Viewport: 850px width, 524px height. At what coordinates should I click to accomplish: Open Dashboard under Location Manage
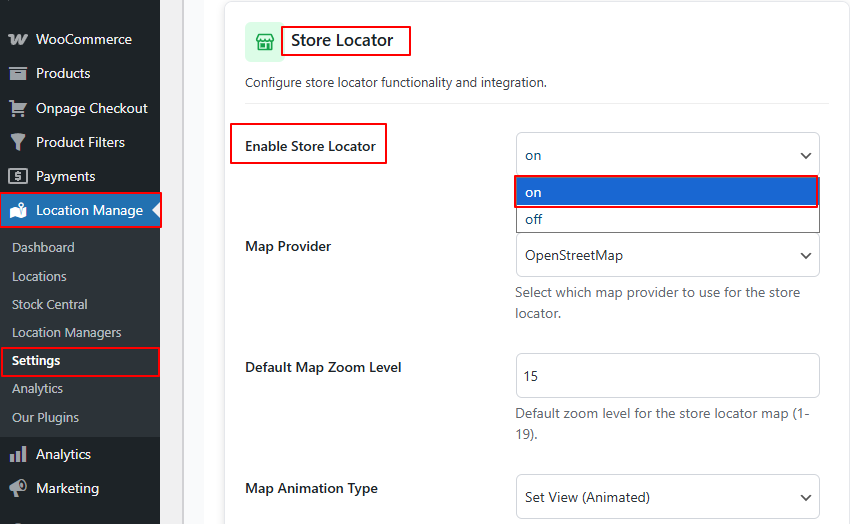(43, 248)
